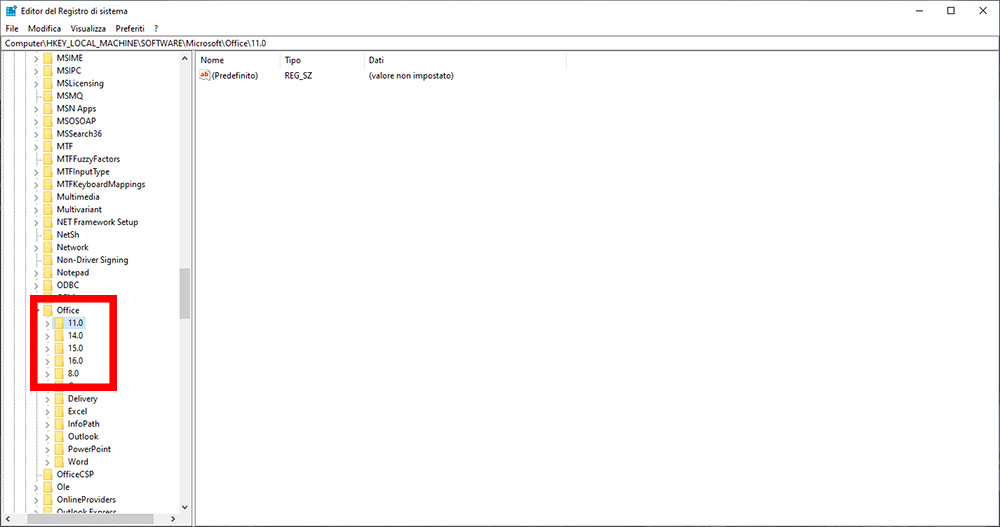Click the Non-Driver Signing folder icon
Viewport: 1000px width, 527px height.
click(48, 260)
